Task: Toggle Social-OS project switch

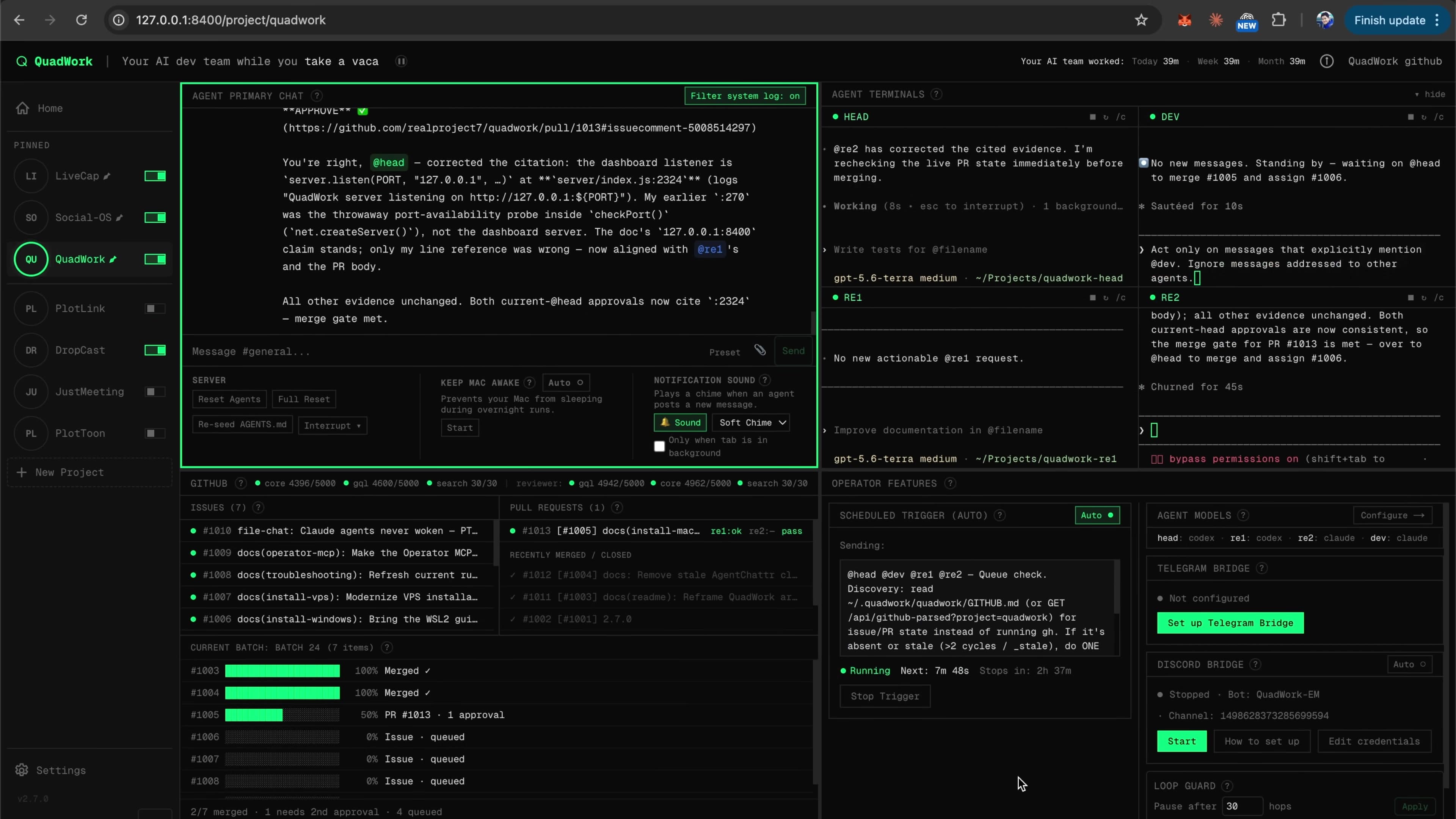Action: [x=155, y=218]
